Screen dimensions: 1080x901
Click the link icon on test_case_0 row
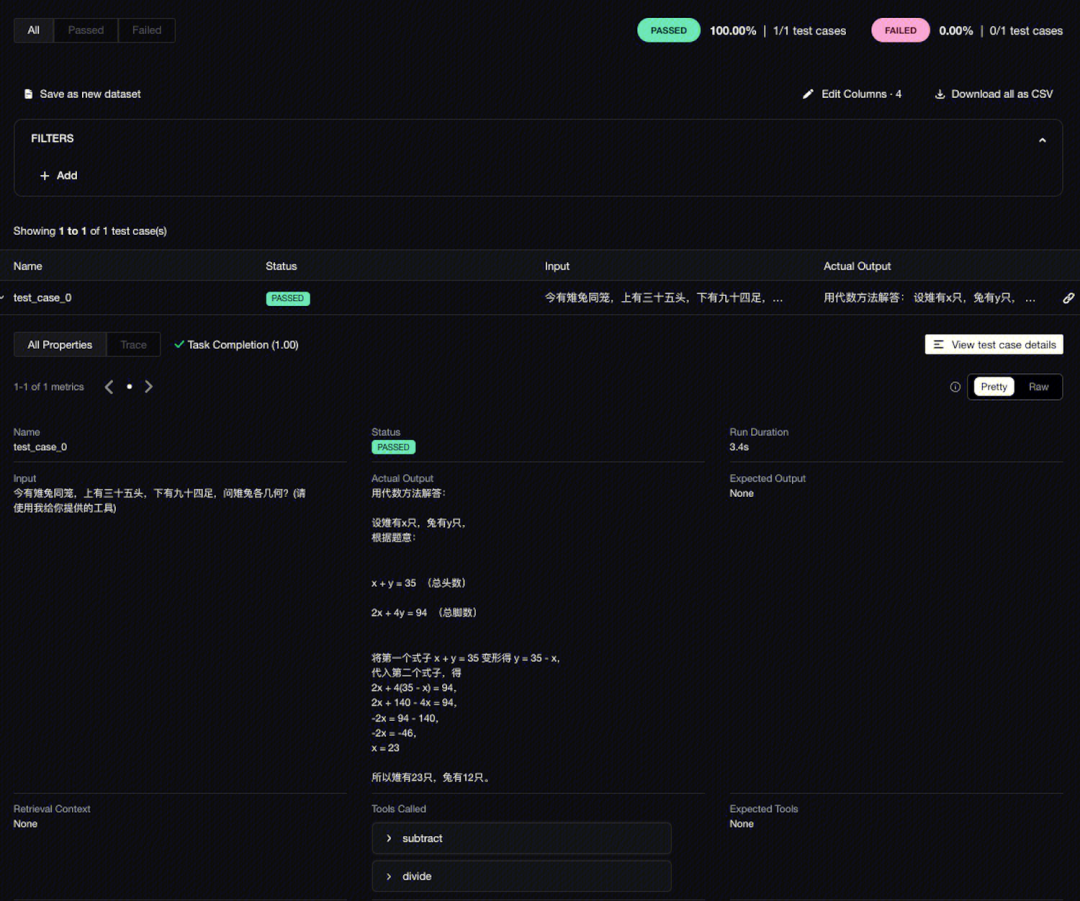[x=1068, y=298]
